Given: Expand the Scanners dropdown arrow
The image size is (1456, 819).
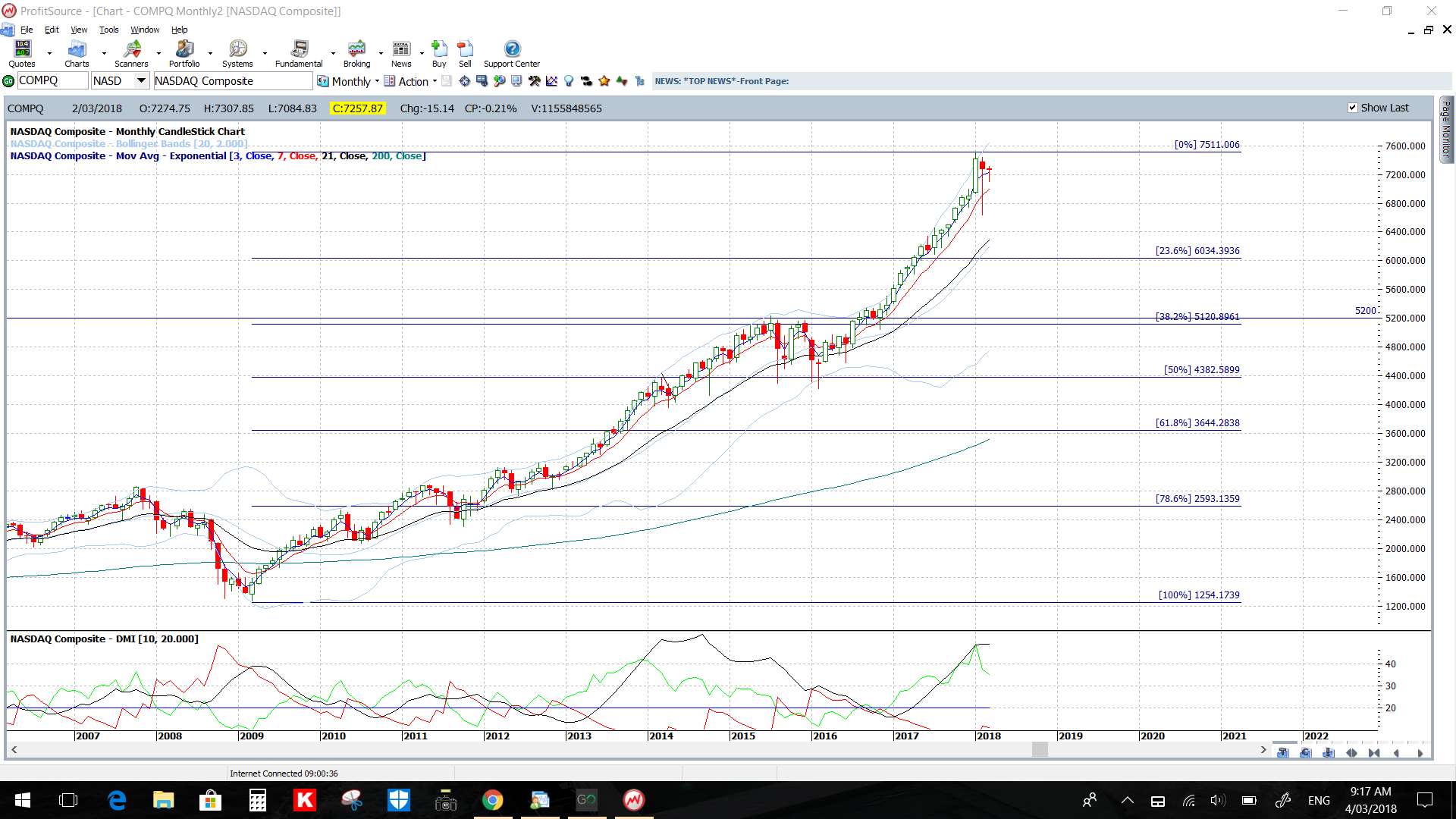Looking at the screenshot, I should pyautogui.click(x=158, y=54).
